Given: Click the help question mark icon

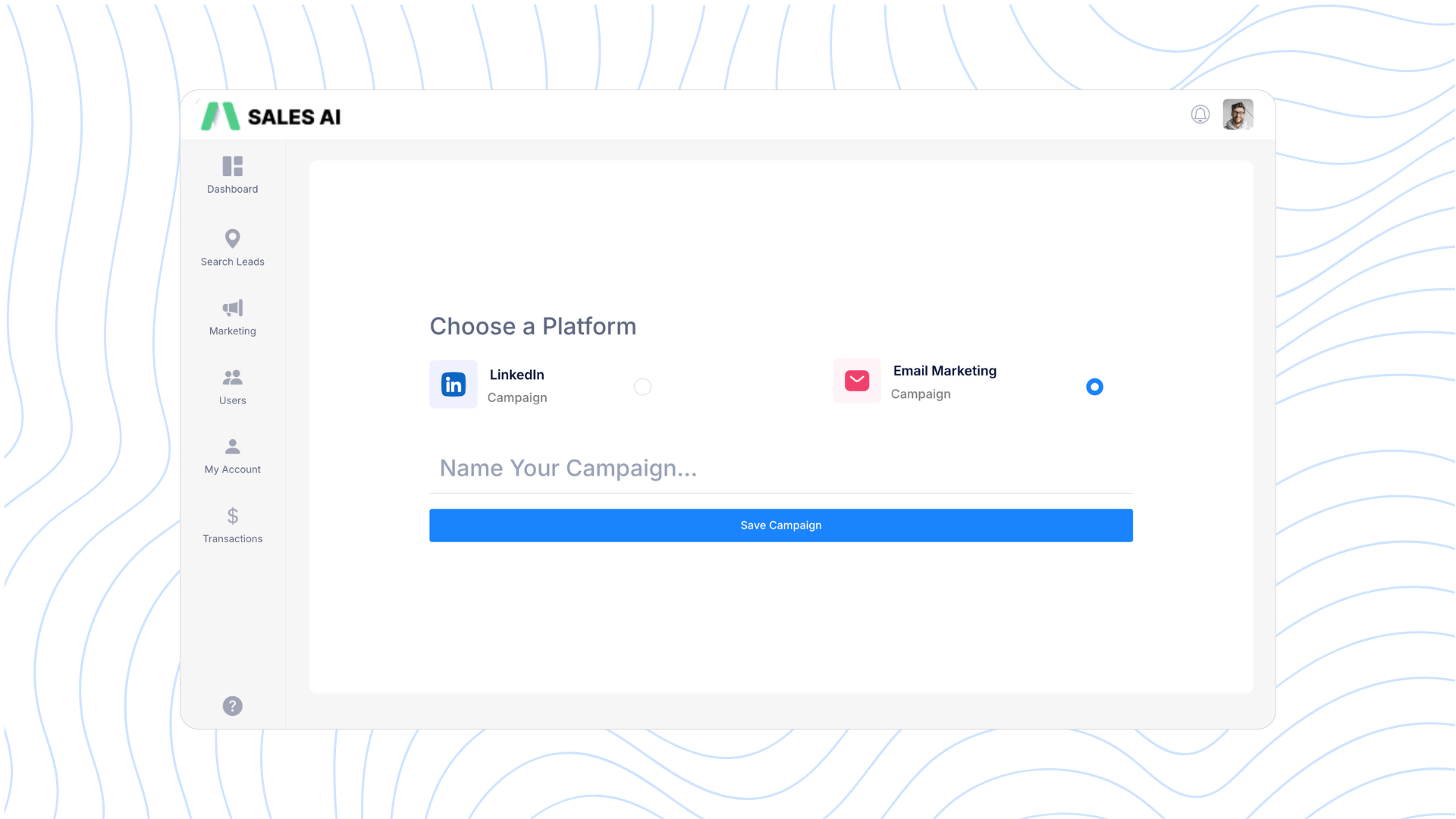Looking at the screenshot, I should tap(232, 706).
